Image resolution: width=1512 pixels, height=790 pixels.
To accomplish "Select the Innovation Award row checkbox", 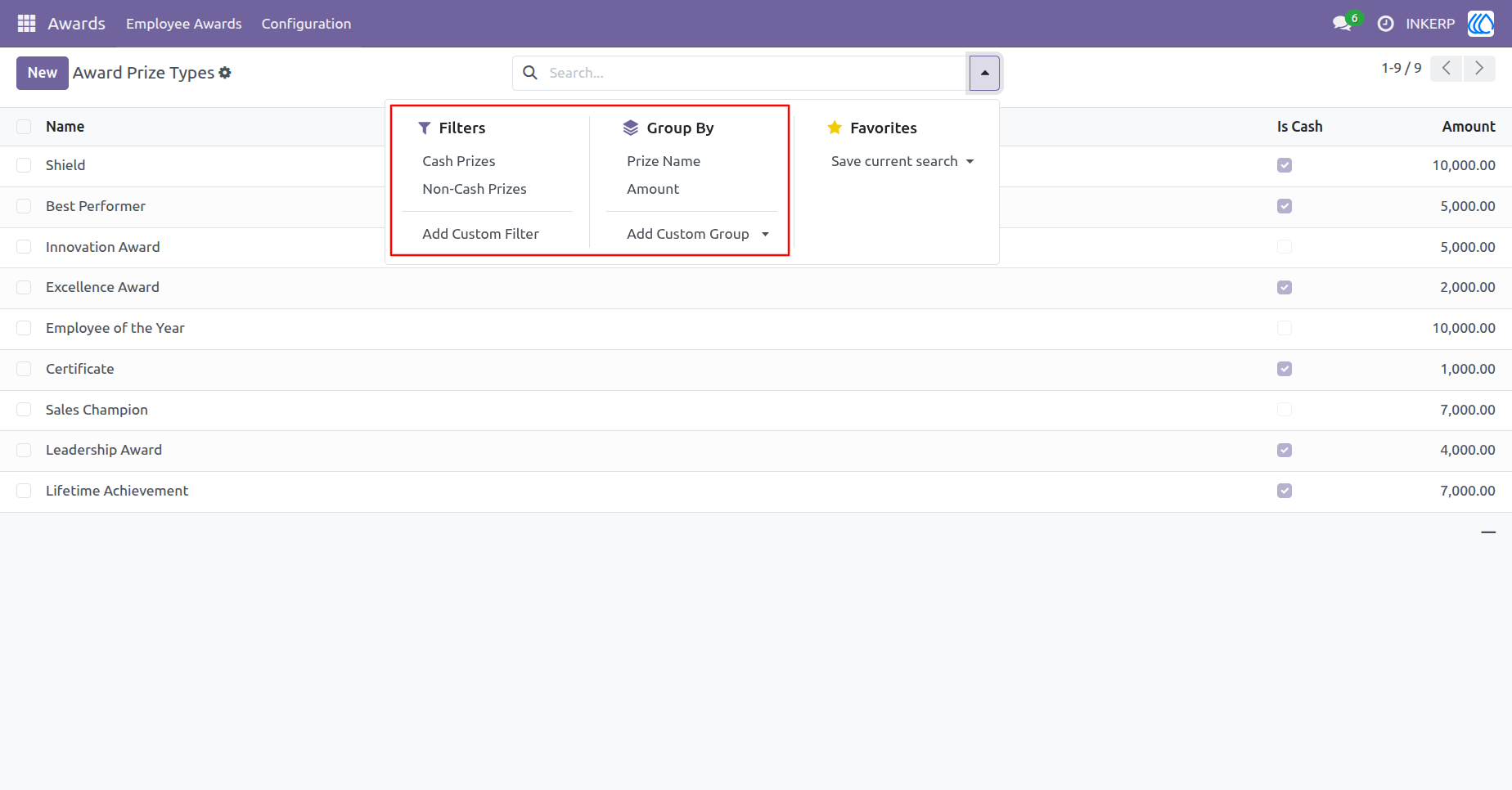I will (x=24, y=247).
